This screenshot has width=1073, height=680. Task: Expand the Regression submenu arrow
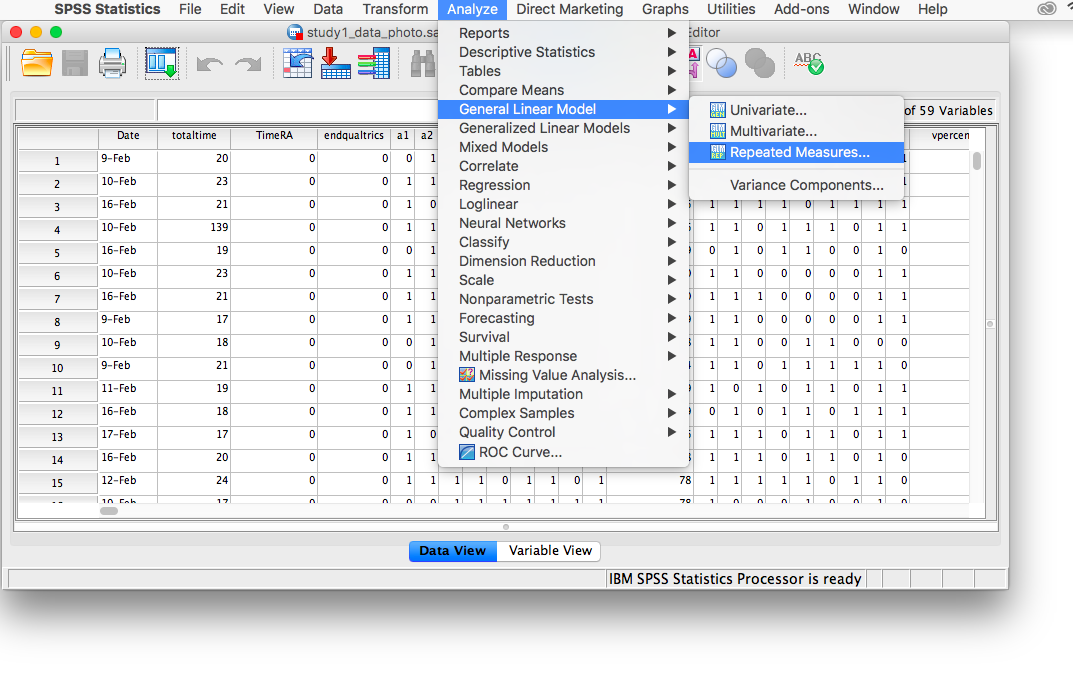[x=672, y=185]
